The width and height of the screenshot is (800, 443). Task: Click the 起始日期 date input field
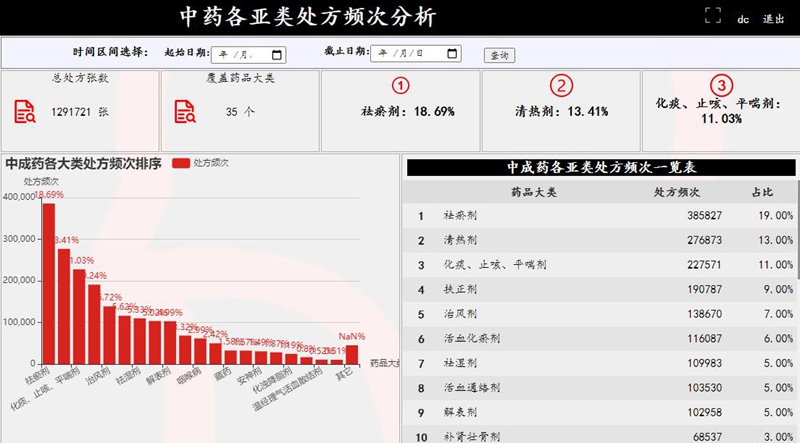tap(248, 55)
